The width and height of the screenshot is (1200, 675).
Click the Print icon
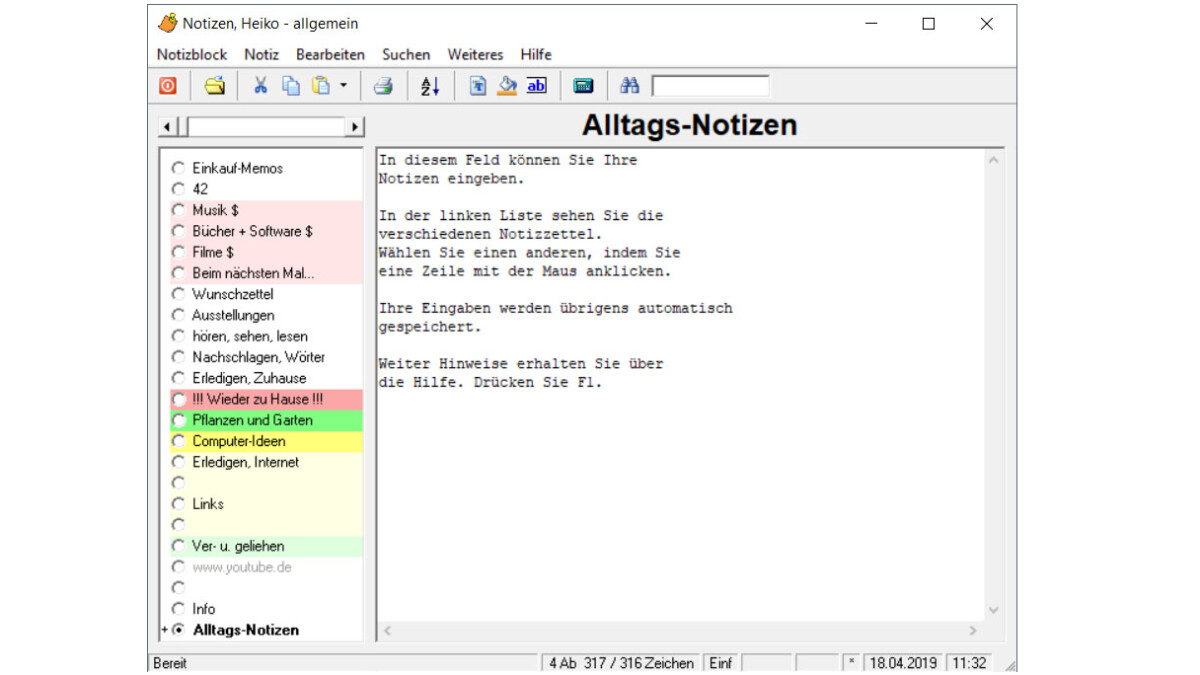(384, 86)
